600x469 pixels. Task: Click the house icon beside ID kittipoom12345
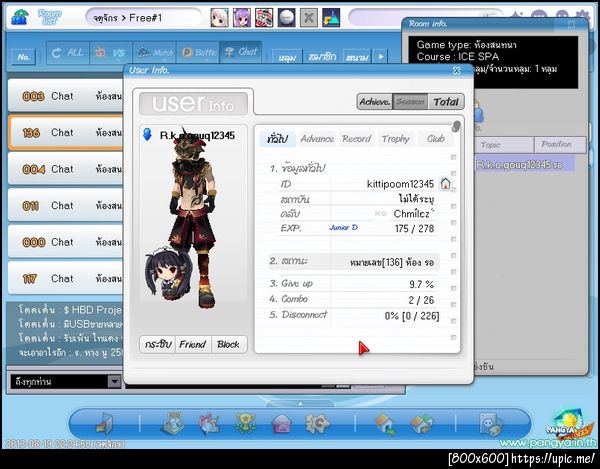click(x=445, y=184)
